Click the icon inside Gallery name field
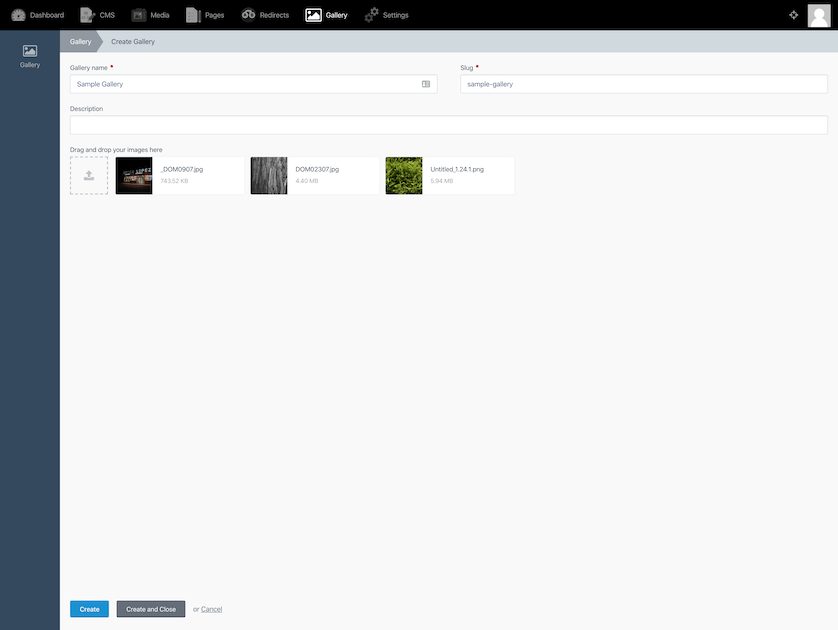This screenshot has height=630, width=838. (426, 84)
